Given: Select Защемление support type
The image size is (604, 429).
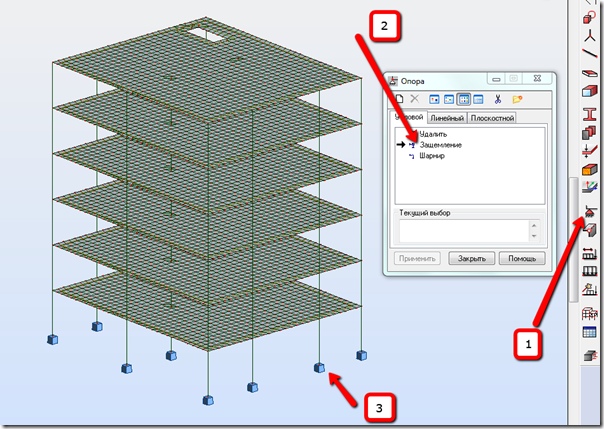Looking at the screenshot, I should click(x=440, y=145).
